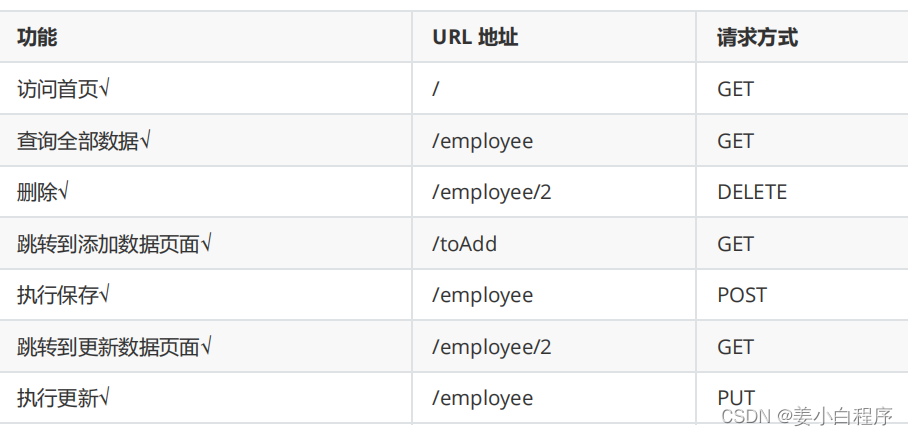Select the POST request method cell
The width and height of the screenshot is (908, 436).
click(742, 295)
